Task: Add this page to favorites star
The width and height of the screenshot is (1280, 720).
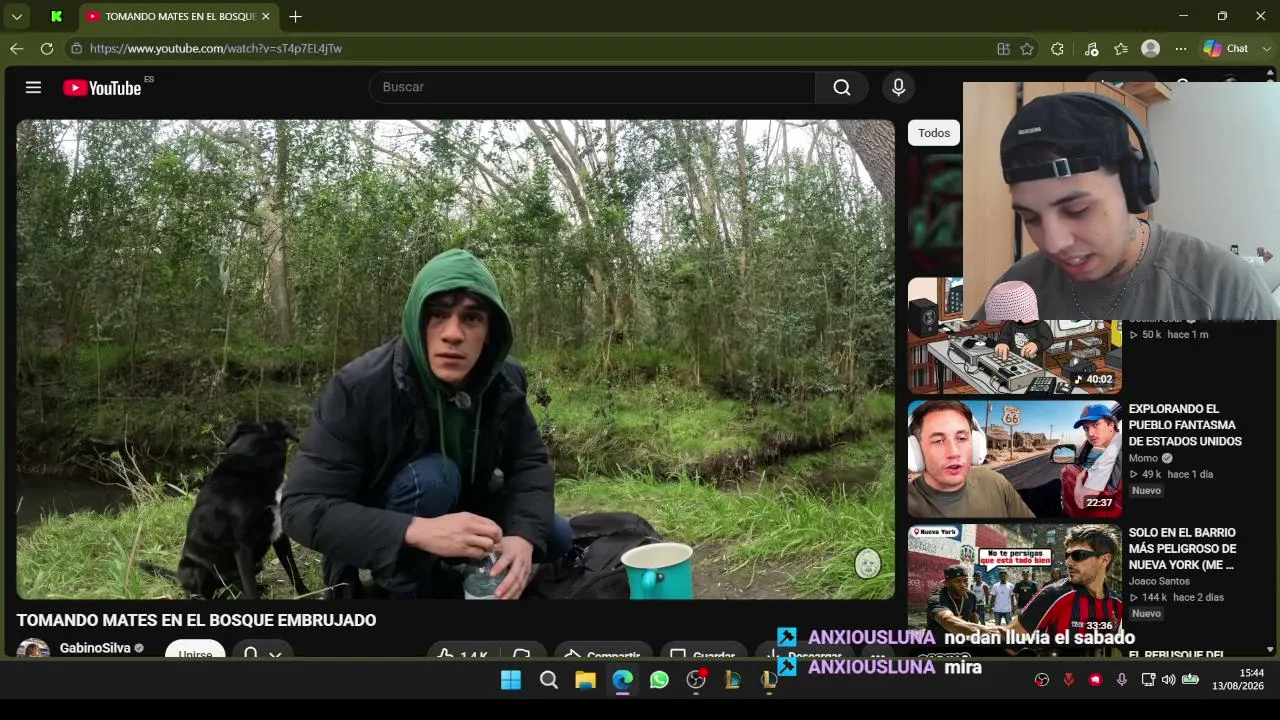Action: click(x=1027, y=48)
